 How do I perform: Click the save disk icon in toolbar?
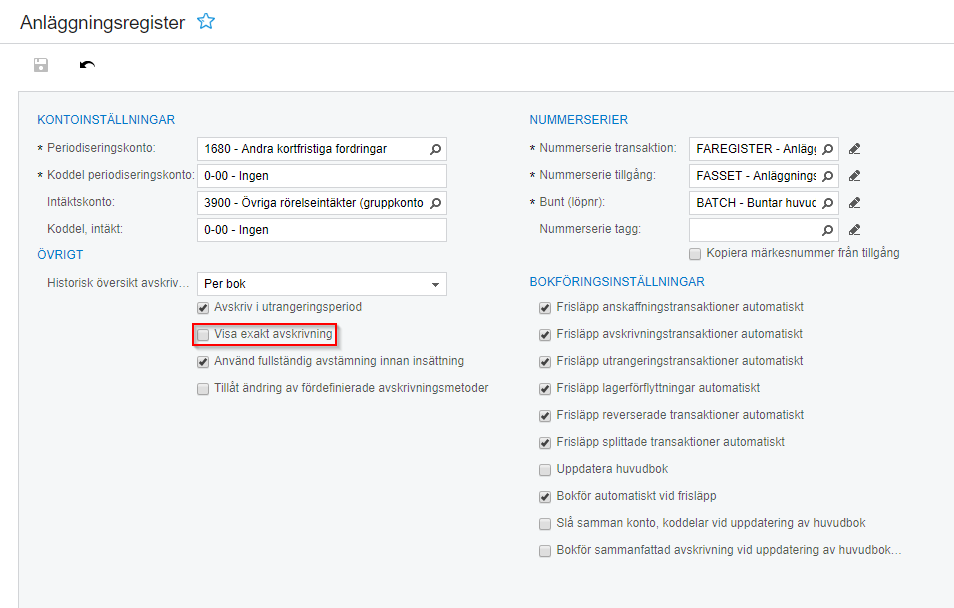pos(41,66)
